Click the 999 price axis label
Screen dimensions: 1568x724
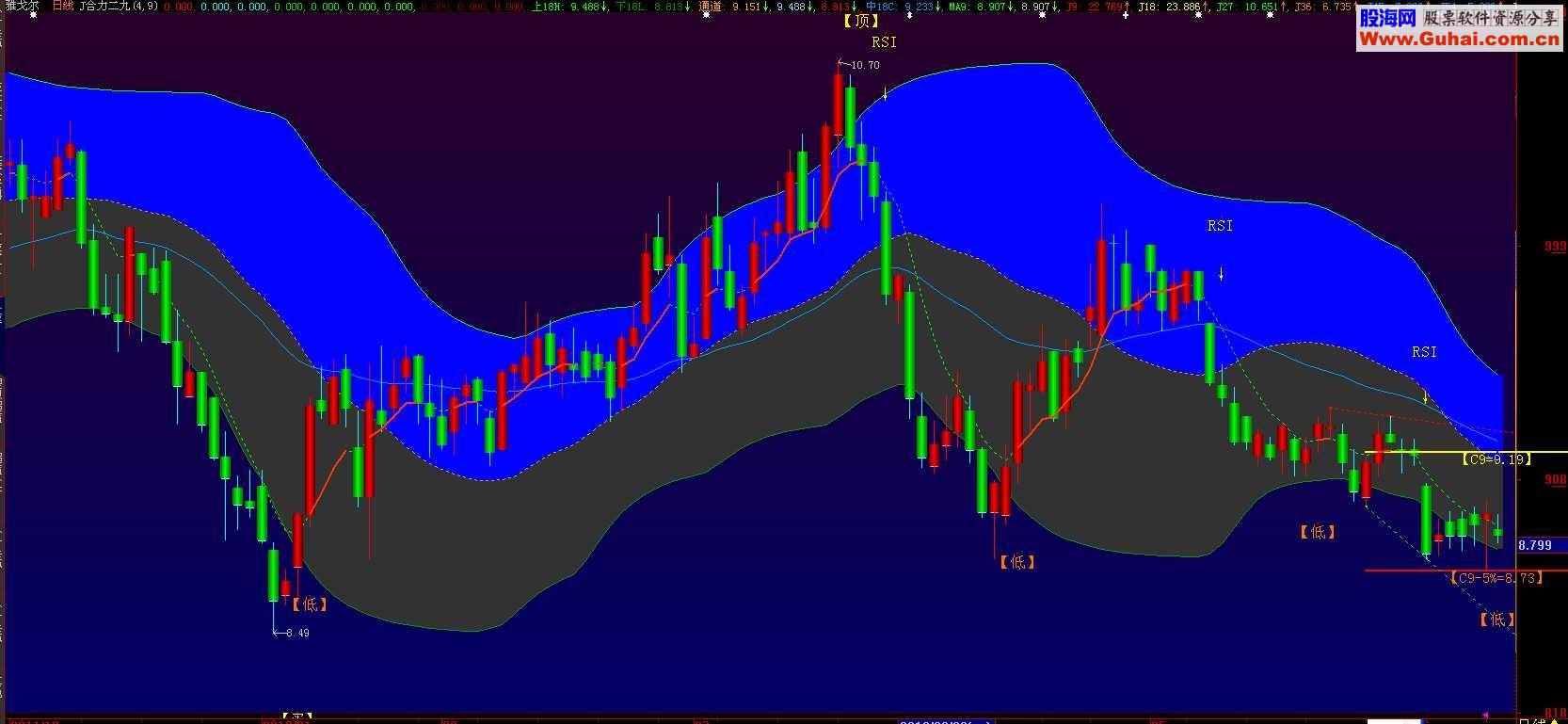[1555, 246]
